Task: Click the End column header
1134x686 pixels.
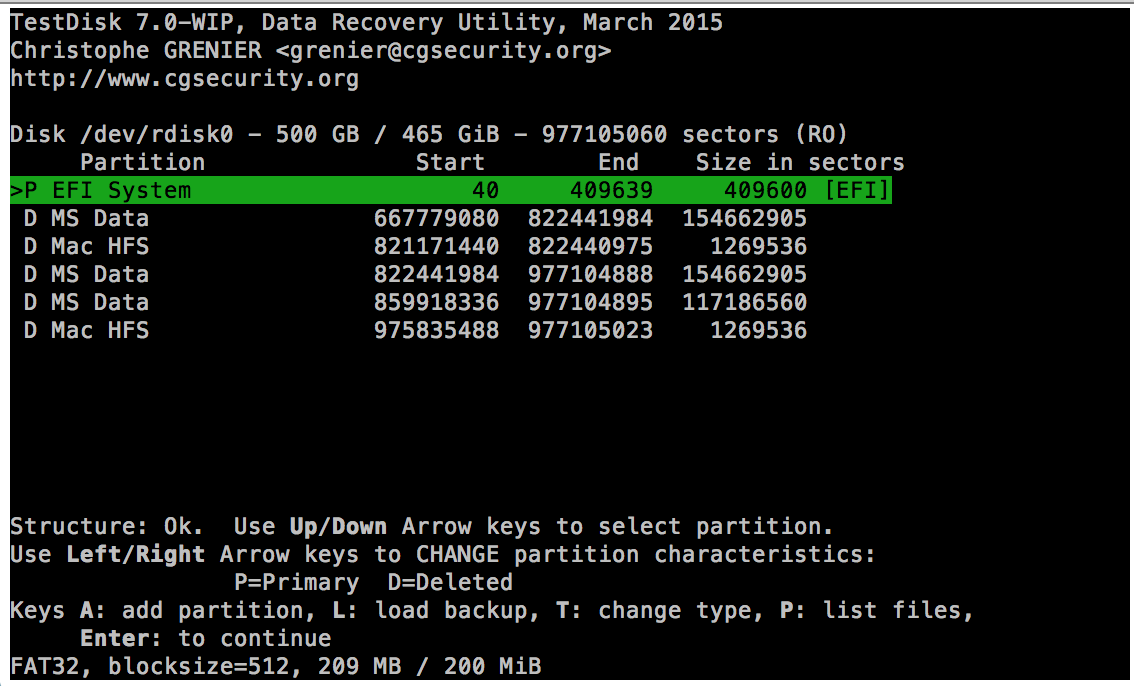Action: (618, 163)
